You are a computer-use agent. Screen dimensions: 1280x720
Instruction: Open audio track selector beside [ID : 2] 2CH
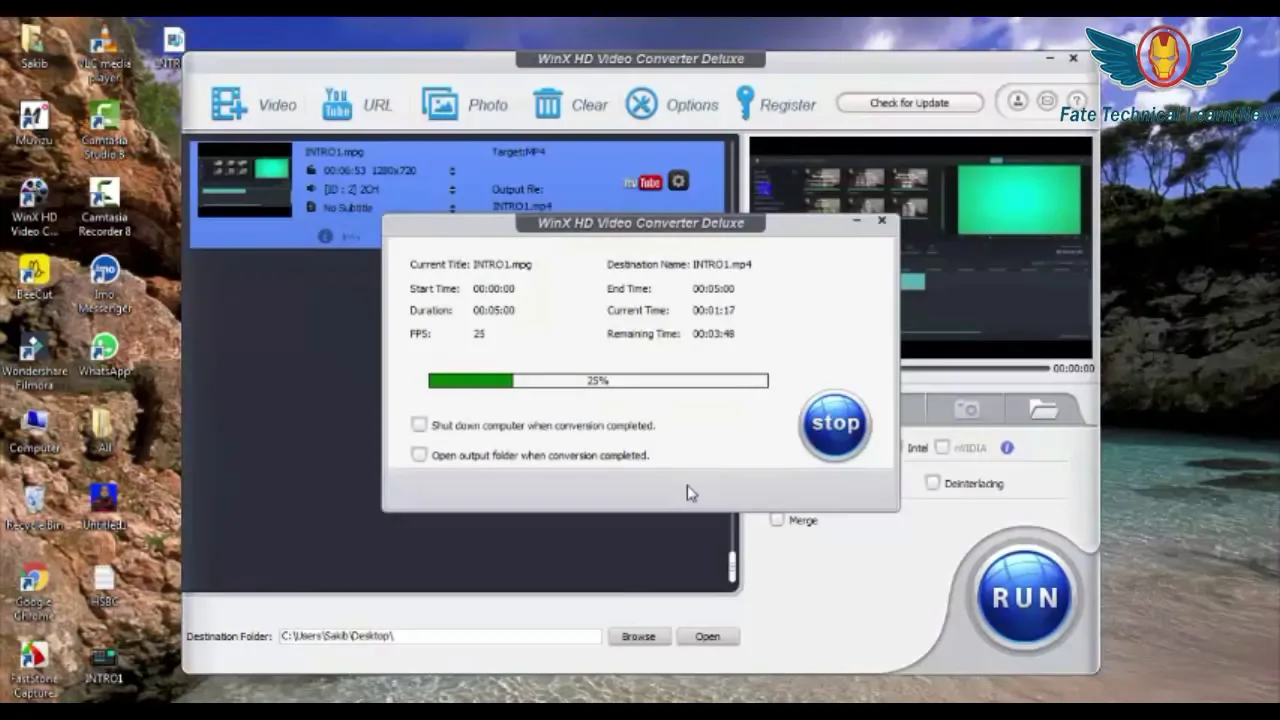452,189
